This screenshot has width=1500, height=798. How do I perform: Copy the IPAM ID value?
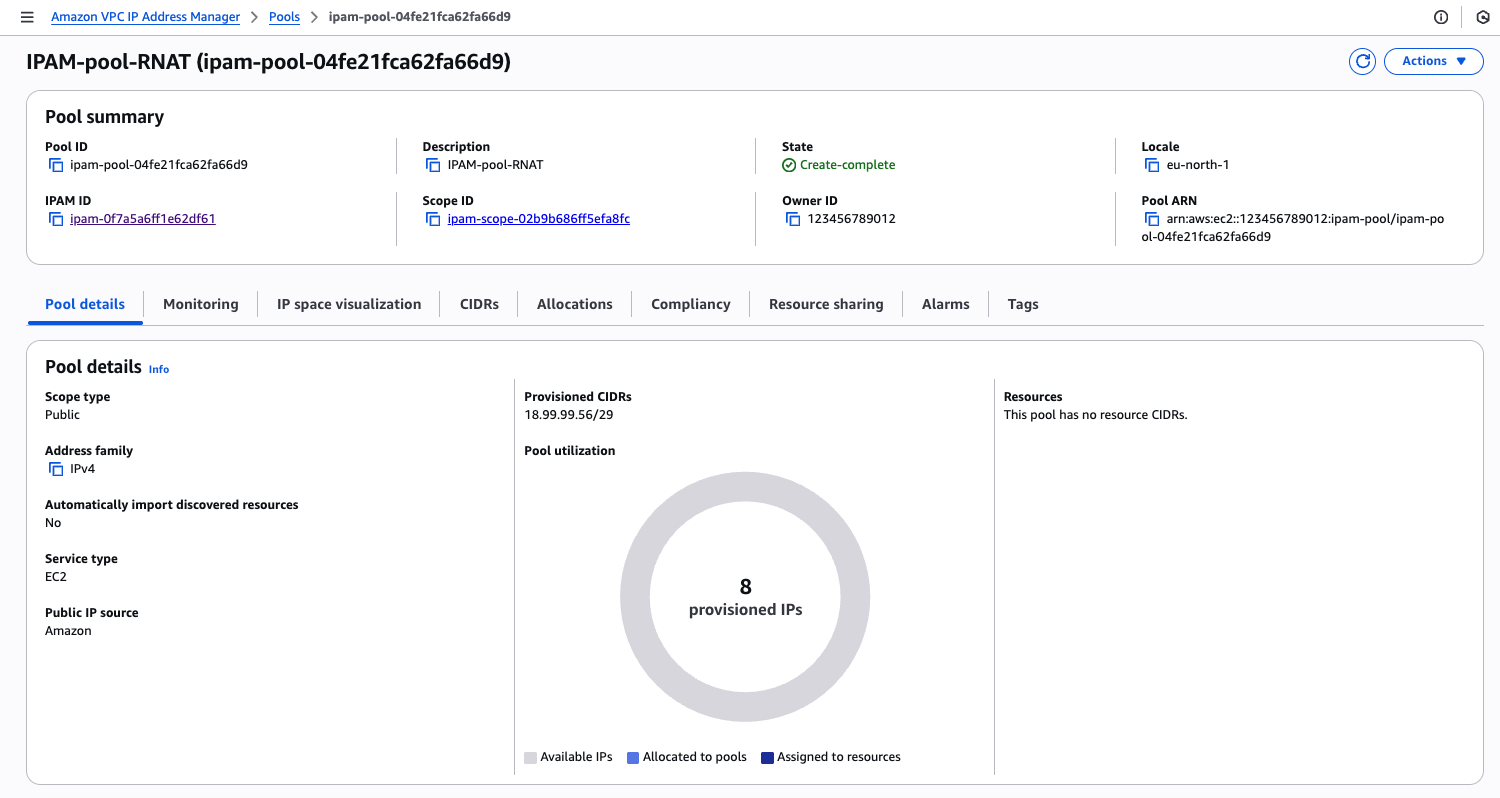[56, 219]
